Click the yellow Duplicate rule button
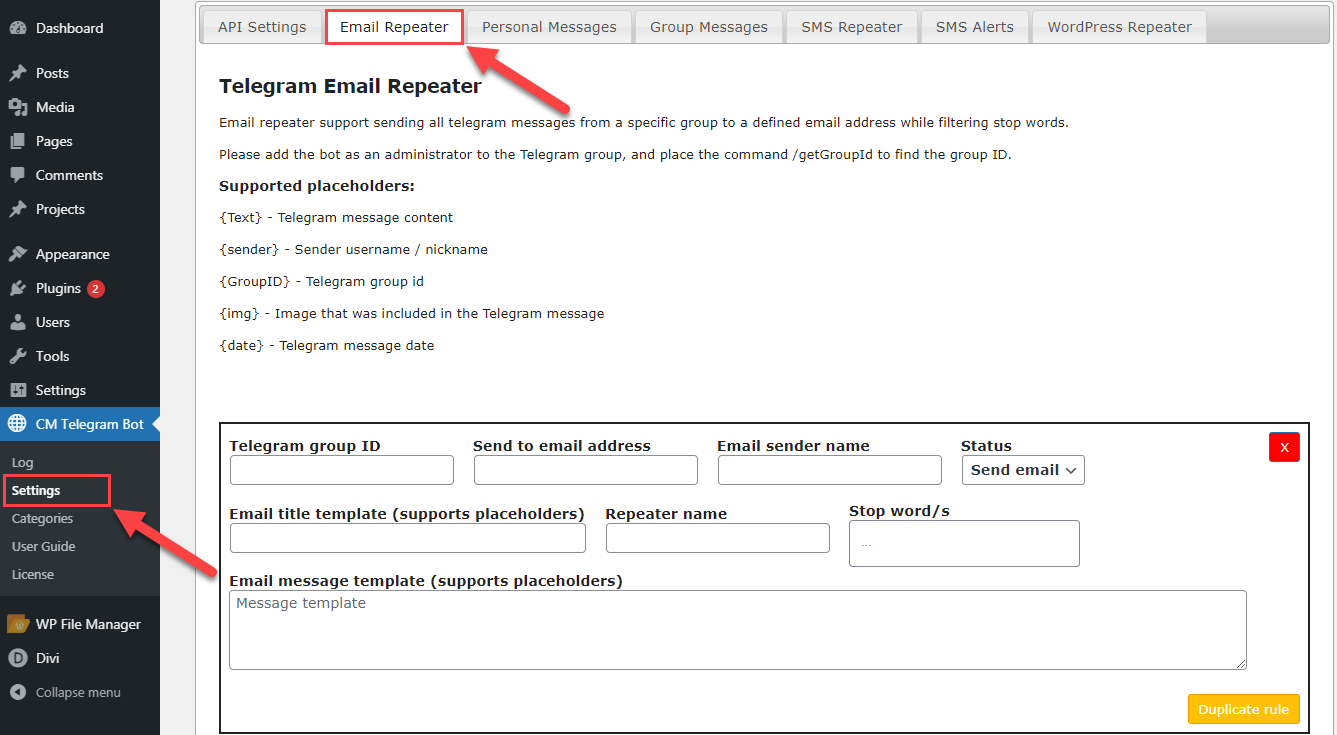Viewport: 1337px width, 735px height. pos(1243,709)
